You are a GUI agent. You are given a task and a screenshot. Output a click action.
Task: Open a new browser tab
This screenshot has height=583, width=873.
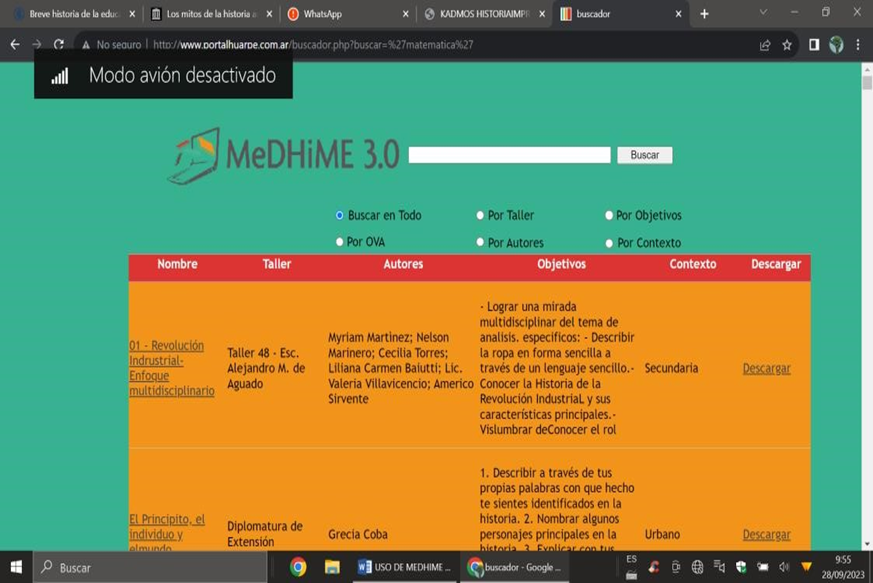pos(704,14)
